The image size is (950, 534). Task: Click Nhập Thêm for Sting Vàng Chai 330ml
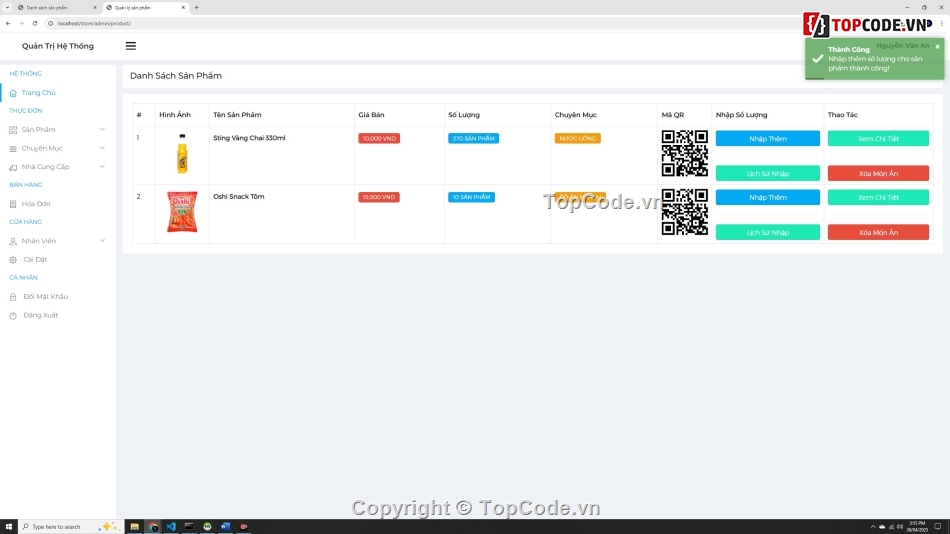pos(768,139)
